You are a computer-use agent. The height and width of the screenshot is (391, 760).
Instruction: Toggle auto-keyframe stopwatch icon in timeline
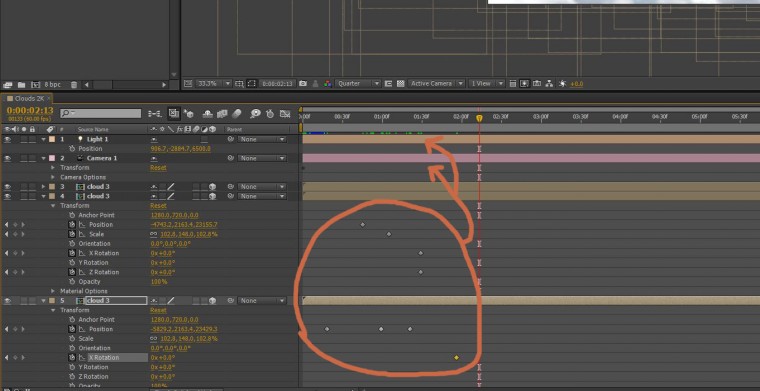coord(270,114)
